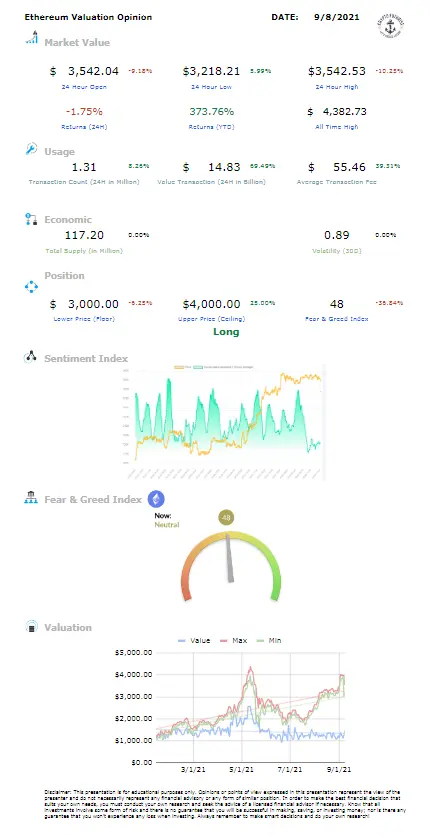Screen dimensions: 430x840
Task: Click the Usage heading
Action: click(59, 152)
